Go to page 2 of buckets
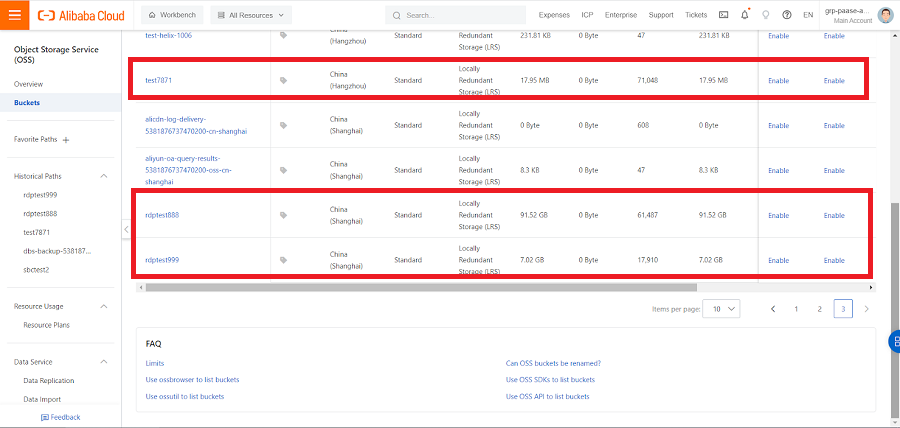Viewport: 900px width, 428px height. pyautogui.click(x=819, y=309)
